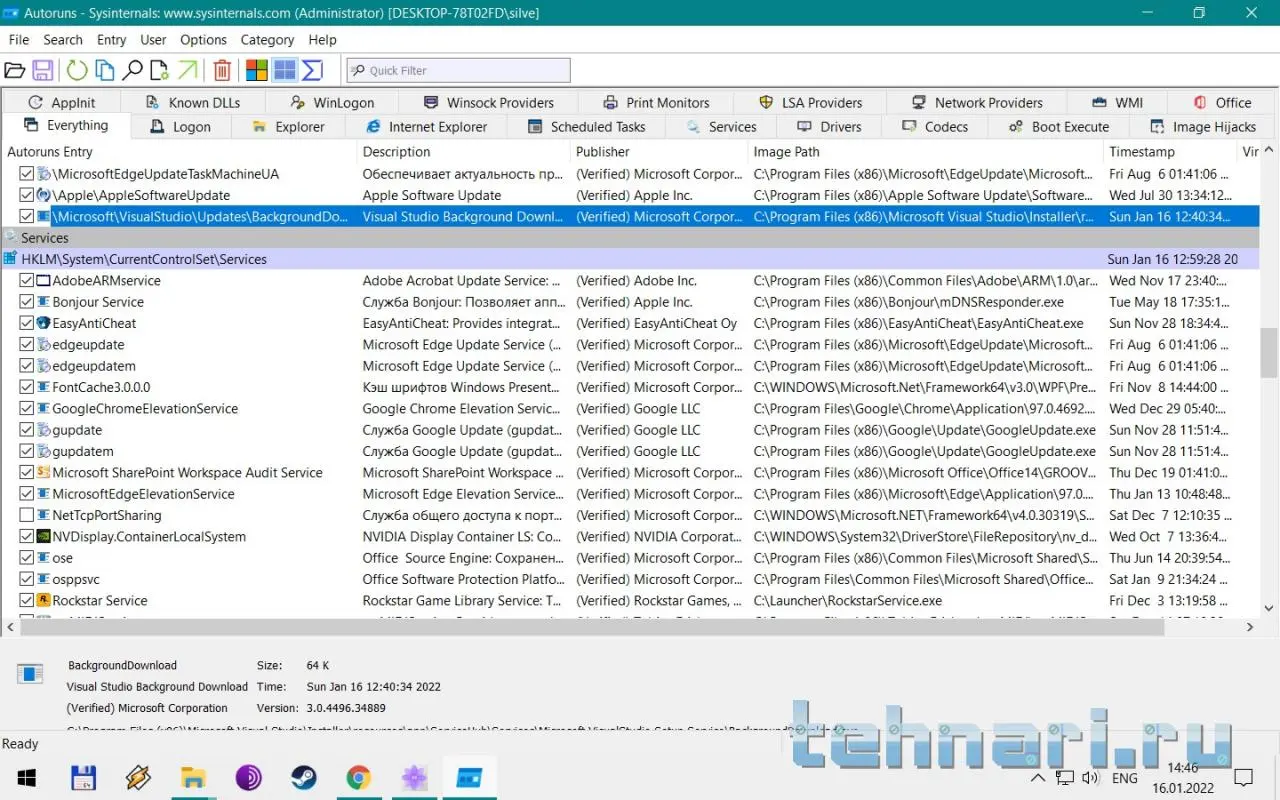
Task: Uncheck the GoogleChromeElevationService checkbox
Action: pyautogui.click(x=27, y=409)
